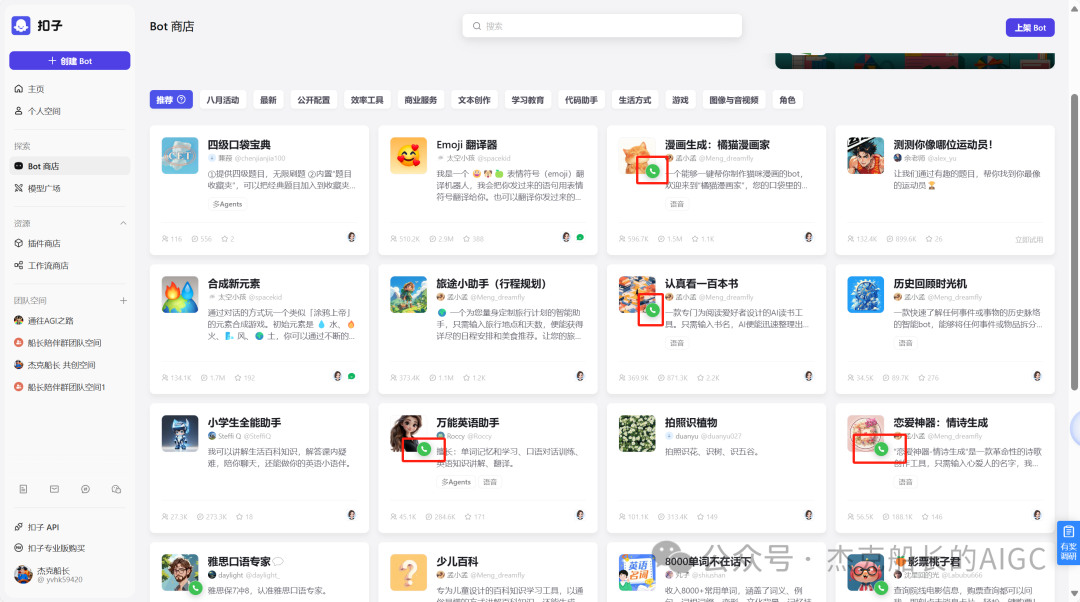Viewport: 1080px width, 602px height.
Task: Open the 拍照识植物 bot icon
Action: pyautogui.click(x=637, y=433)
